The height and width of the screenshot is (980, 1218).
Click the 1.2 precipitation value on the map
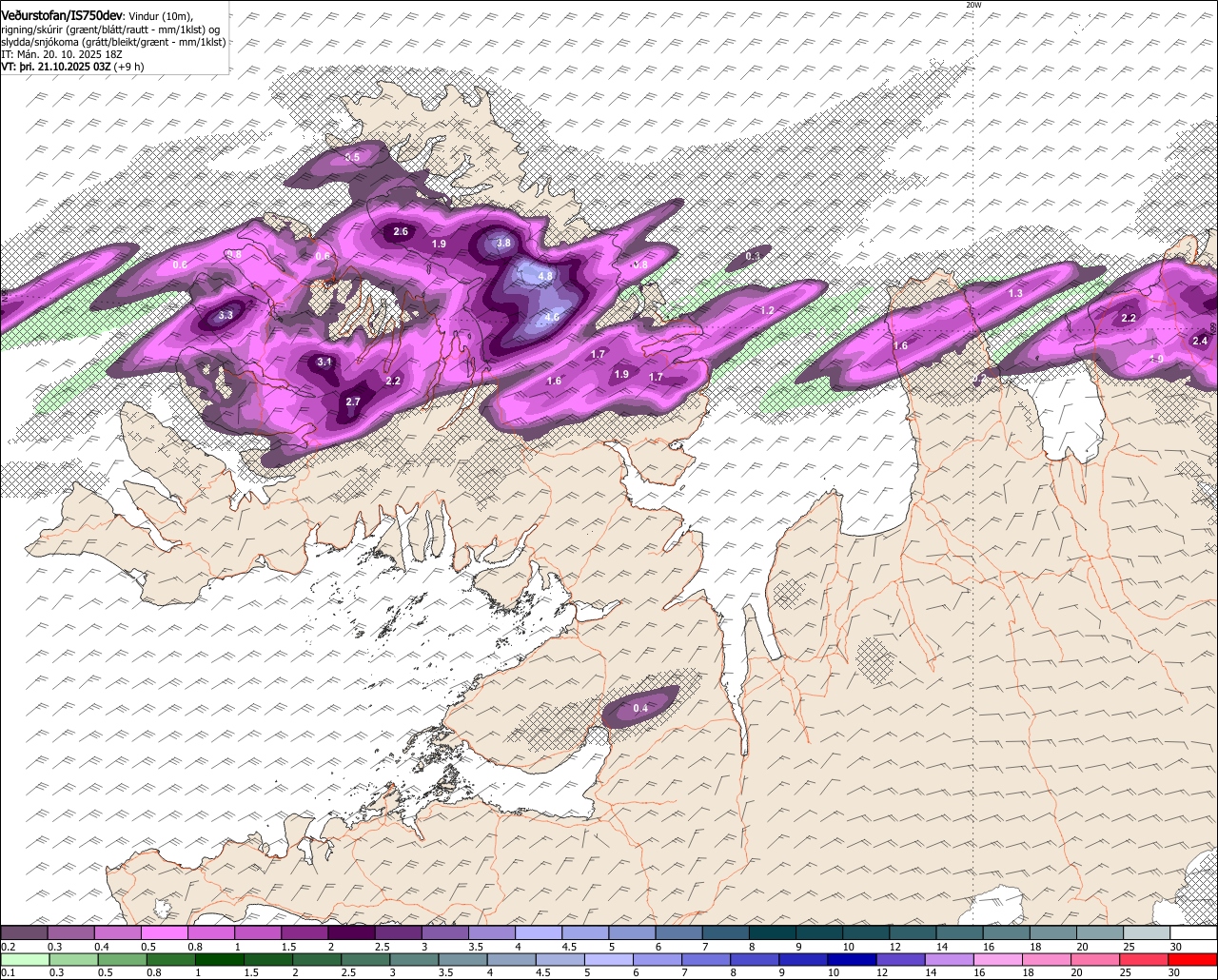click(x=767, y=311)
